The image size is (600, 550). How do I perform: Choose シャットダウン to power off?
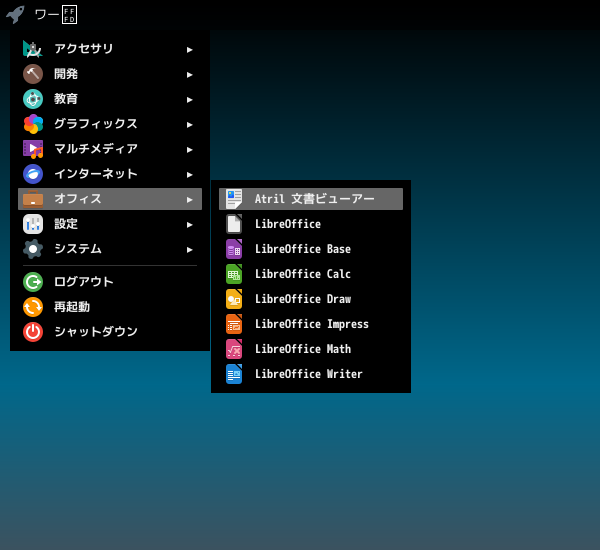[110, 332]
